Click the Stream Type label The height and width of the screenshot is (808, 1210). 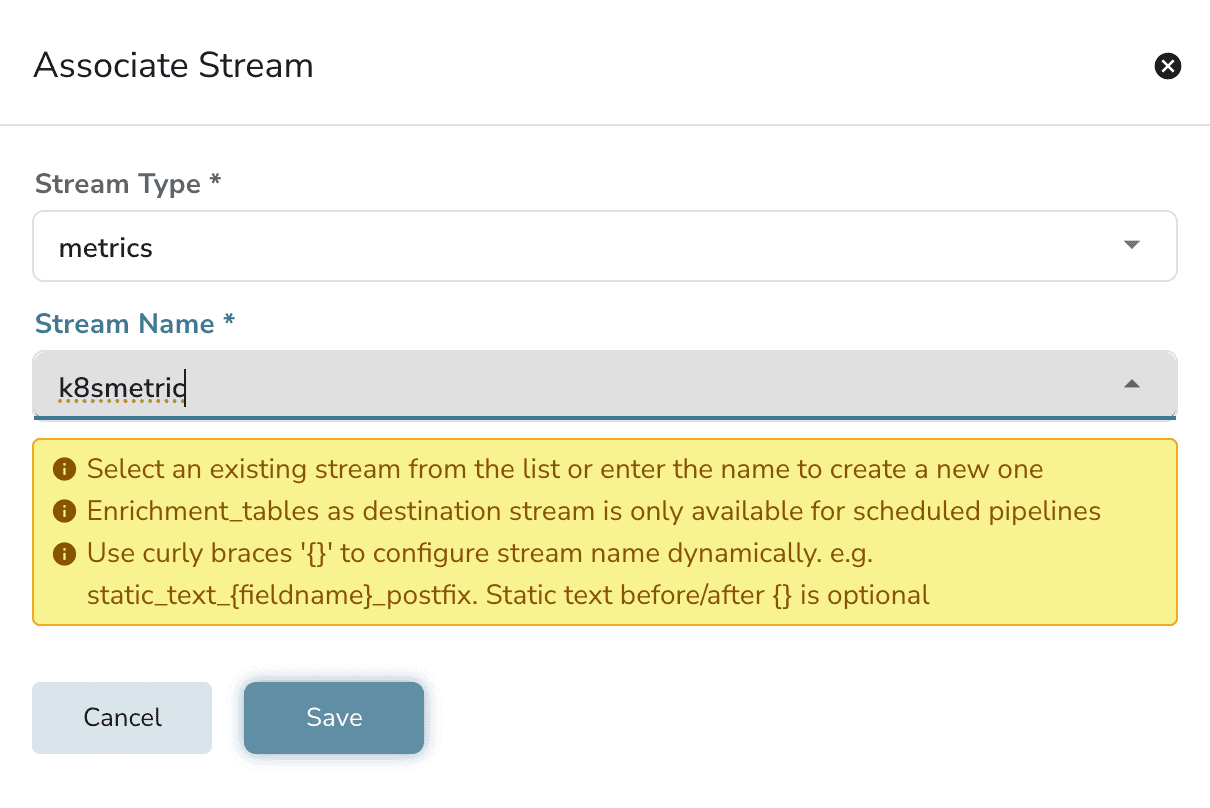point(118,183)
